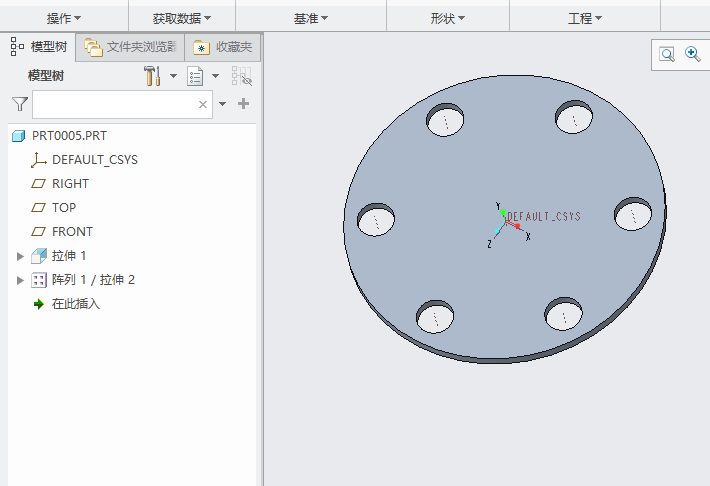Viewport: 710px width, 486px height.
Task: Switch to the 收藏夹 tab
Action: pyautogui.click(x=224, y=47)
